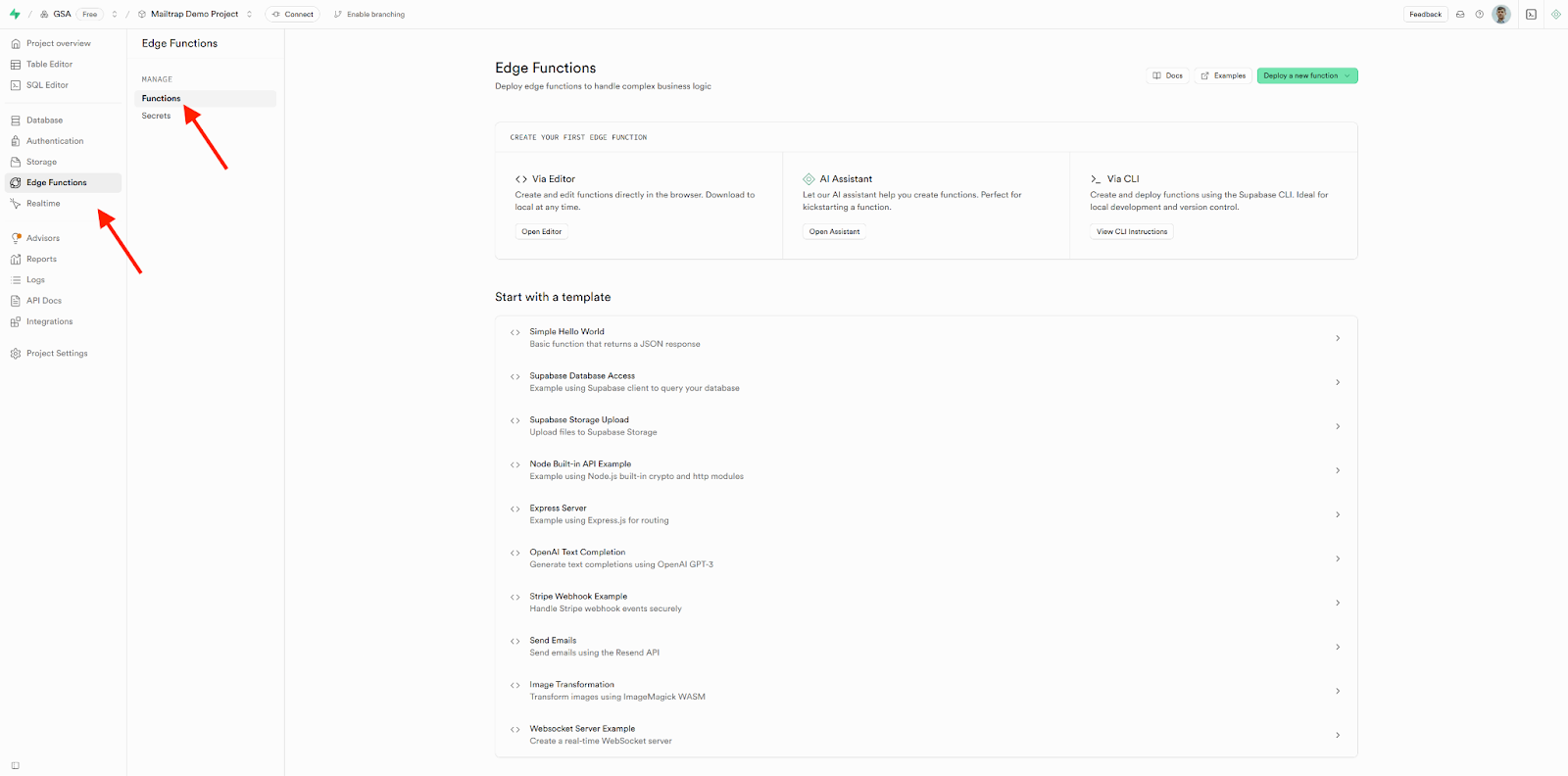Open the command line terminal icon top right
Viewport: 1568px width, 776px height.
[1530, 14]
